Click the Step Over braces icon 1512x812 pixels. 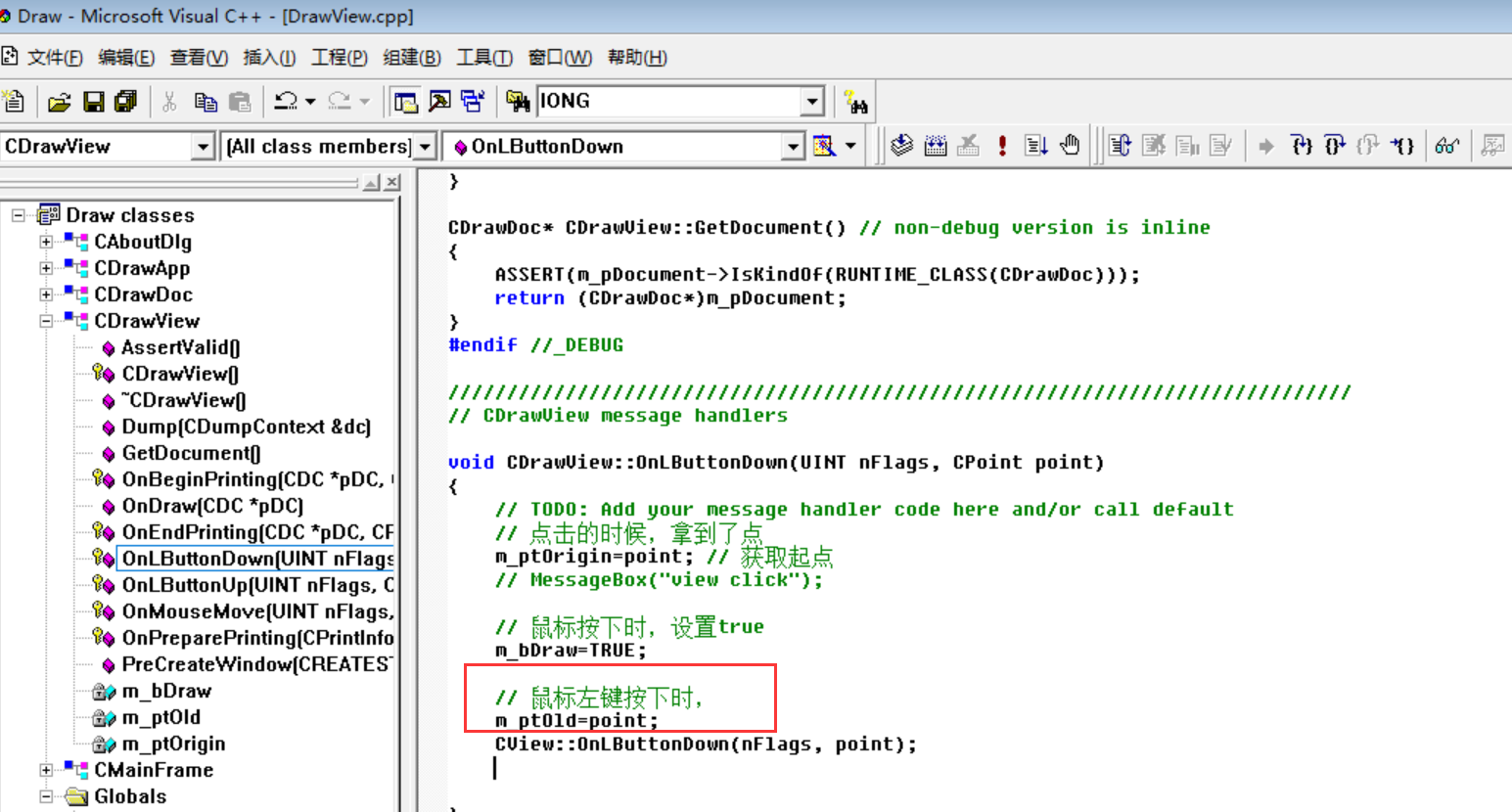tap(1335, 146)
